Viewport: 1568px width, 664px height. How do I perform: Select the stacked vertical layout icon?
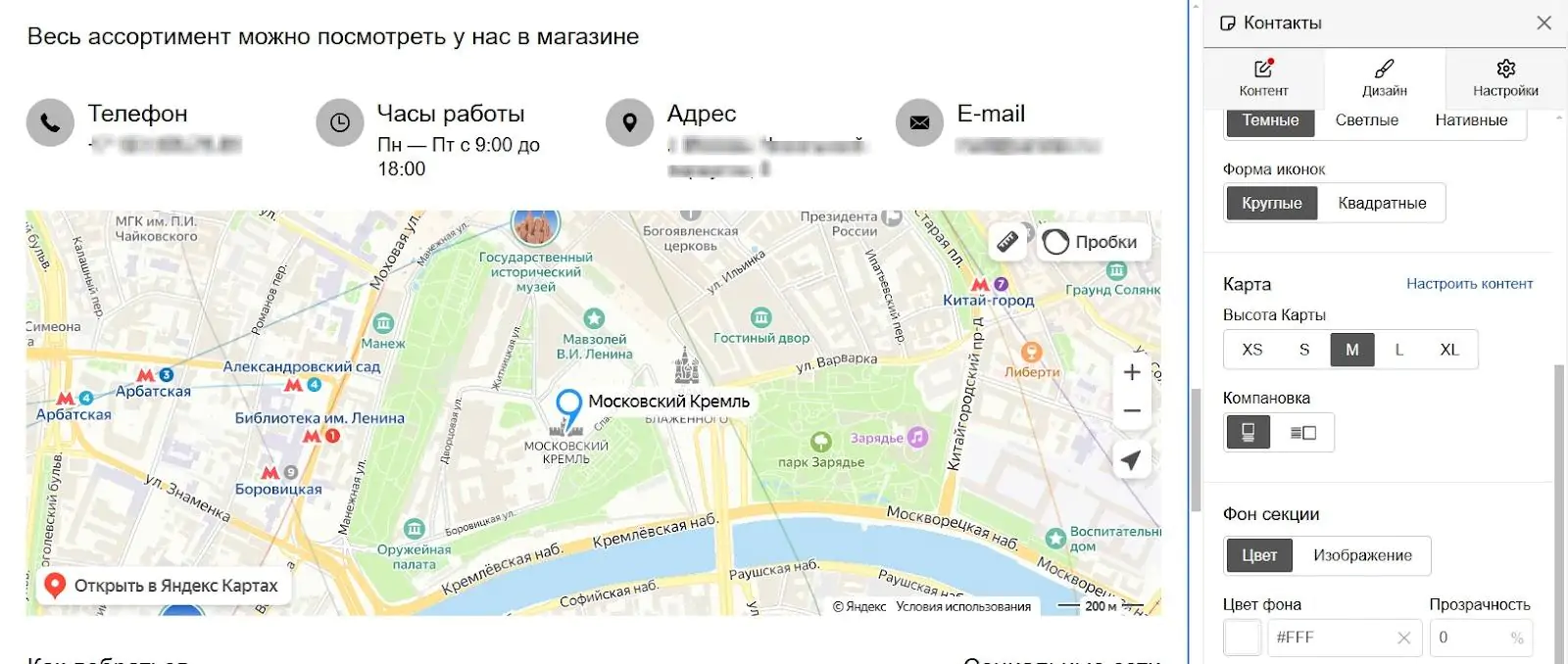1249,433
